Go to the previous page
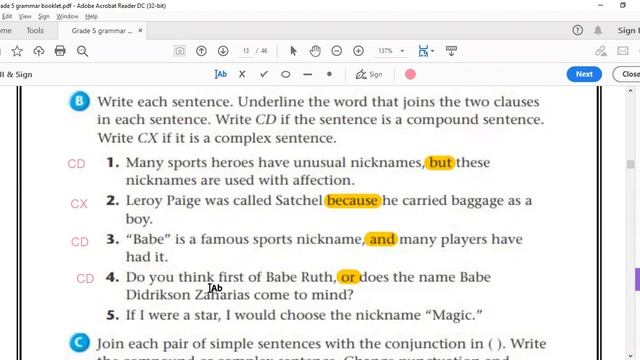The width and height of the screenshot is (640, 360). (x=201, y=51)
